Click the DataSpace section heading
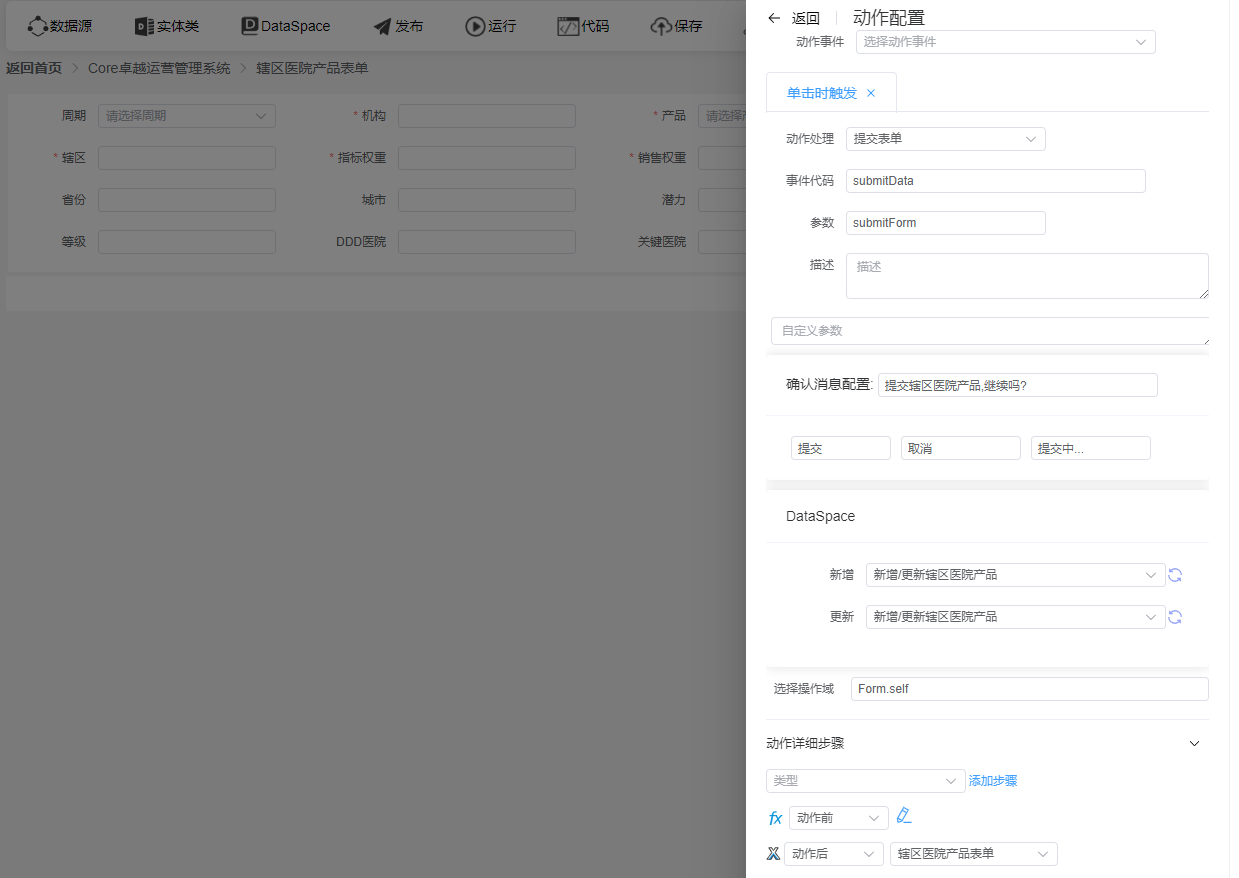 pyautogui.click(x=820, y=517)
